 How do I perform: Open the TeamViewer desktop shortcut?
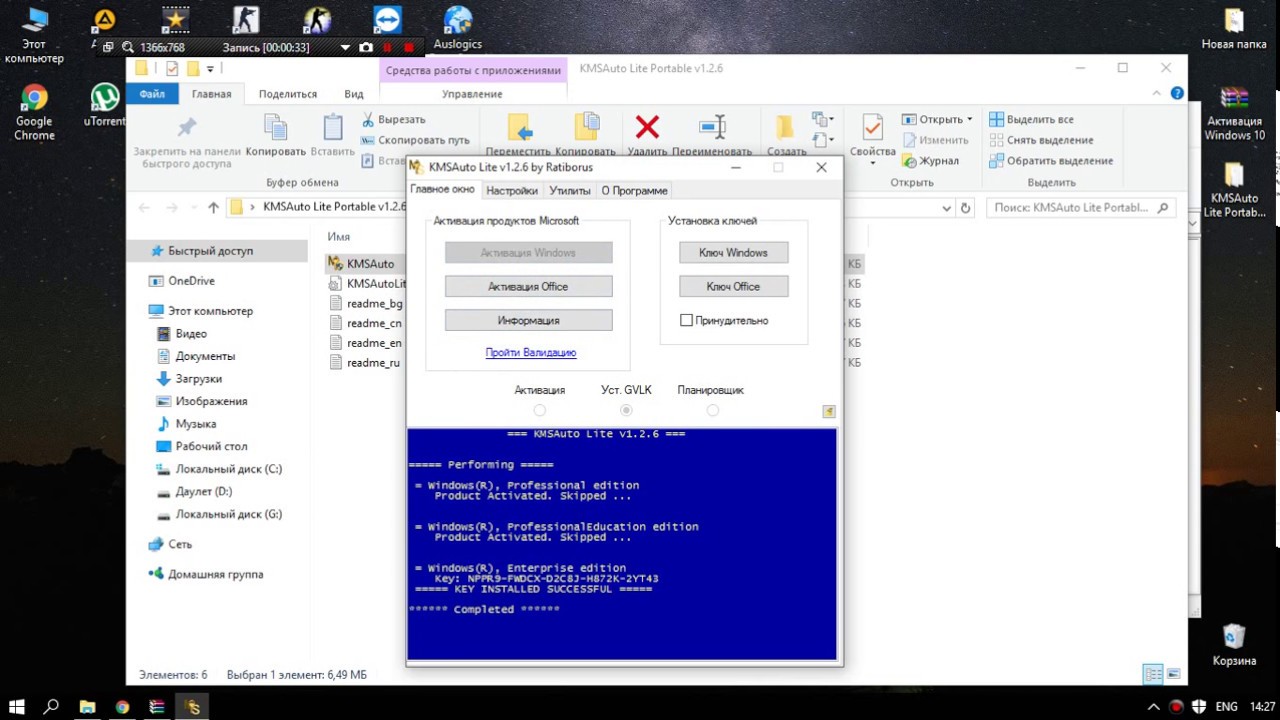387,20
